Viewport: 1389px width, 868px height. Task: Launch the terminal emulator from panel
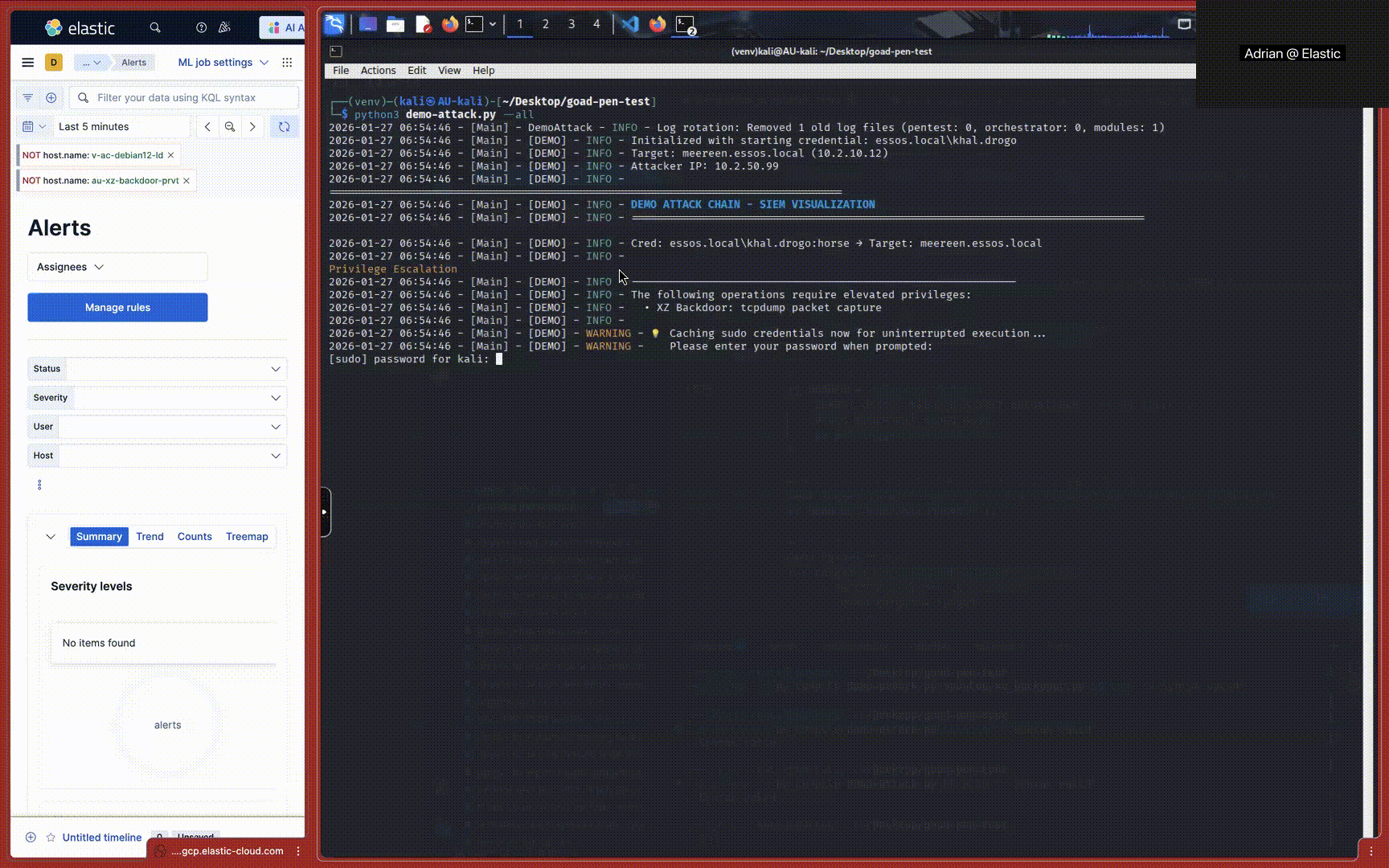(475, 24)
